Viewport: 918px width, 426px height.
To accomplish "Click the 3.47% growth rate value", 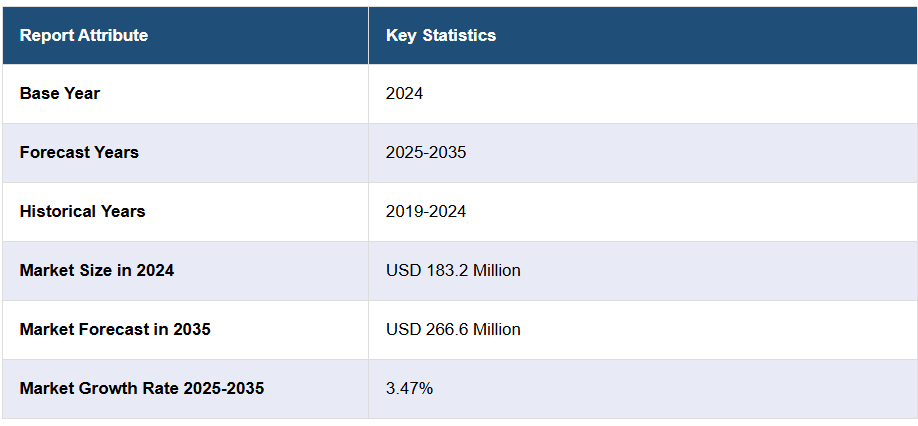I will pos(410,388).
